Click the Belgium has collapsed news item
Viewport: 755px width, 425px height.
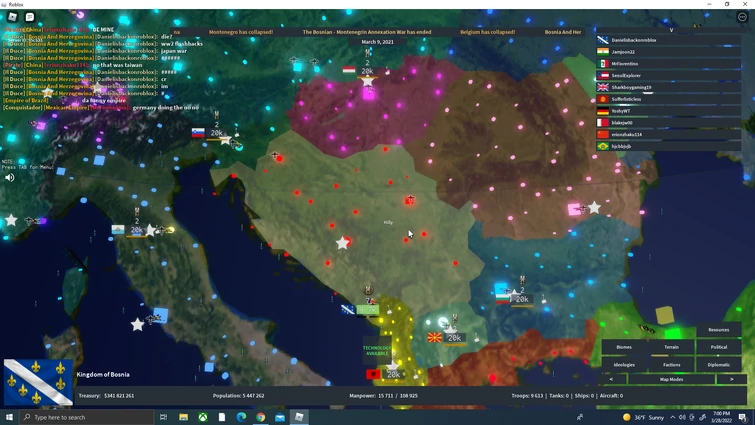click(x=487, y=32)
